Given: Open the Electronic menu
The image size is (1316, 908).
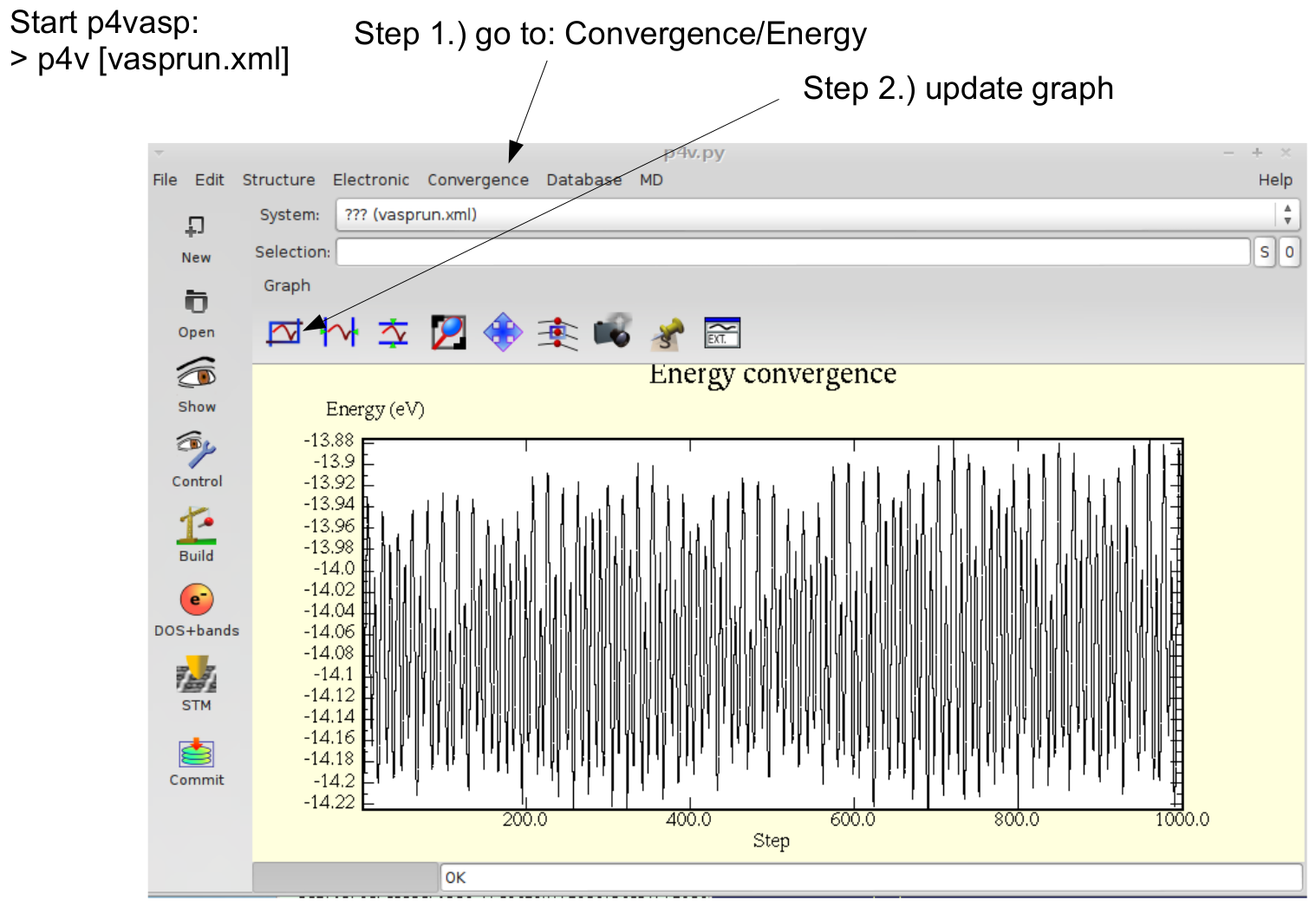Looking at the screenshot, I should coord(371,180).
